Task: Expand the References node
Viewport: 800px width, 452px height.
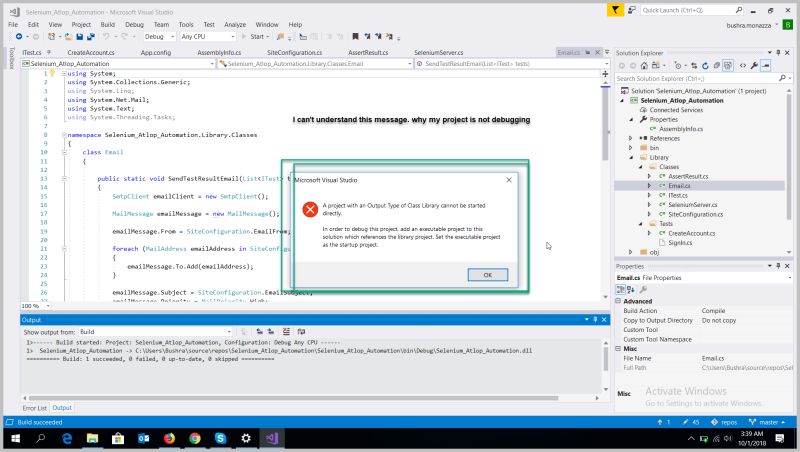Action: click(631, 138)
